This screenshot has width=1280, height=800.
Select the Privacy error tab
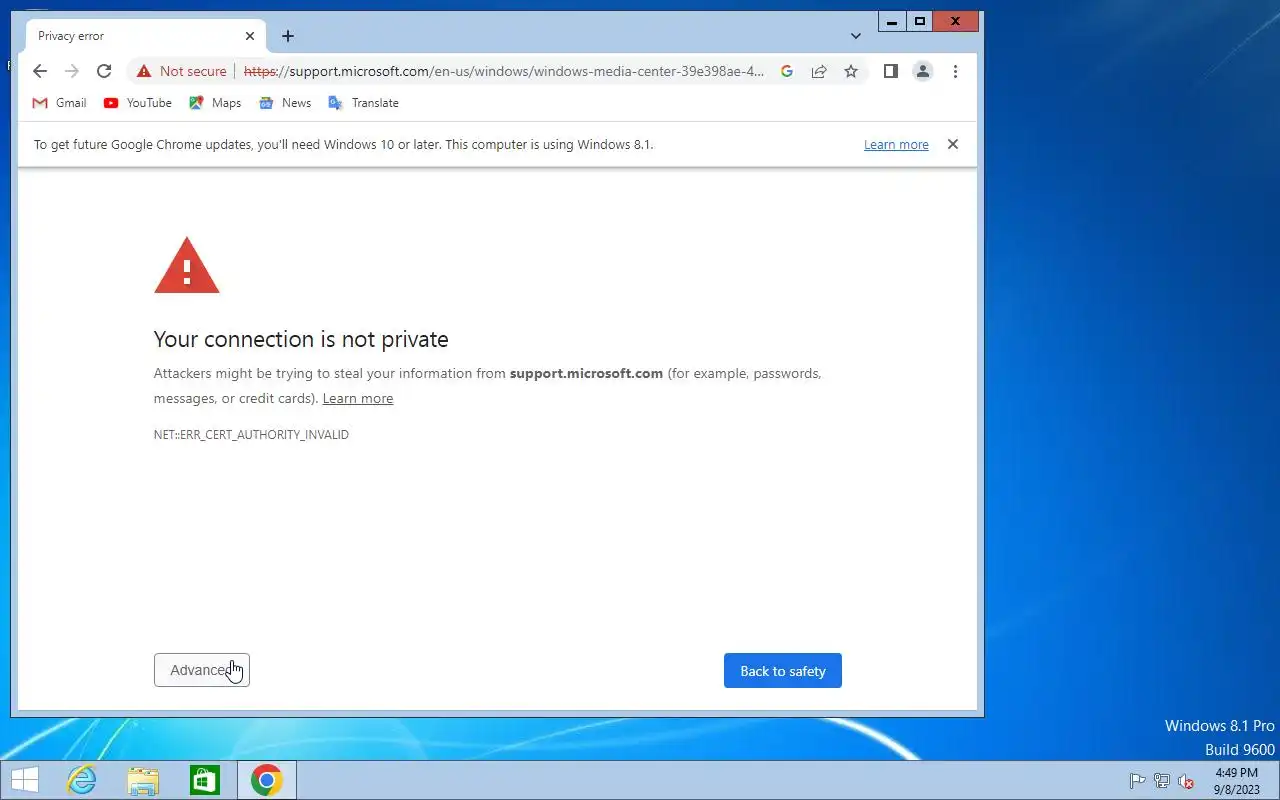(146, 36)
